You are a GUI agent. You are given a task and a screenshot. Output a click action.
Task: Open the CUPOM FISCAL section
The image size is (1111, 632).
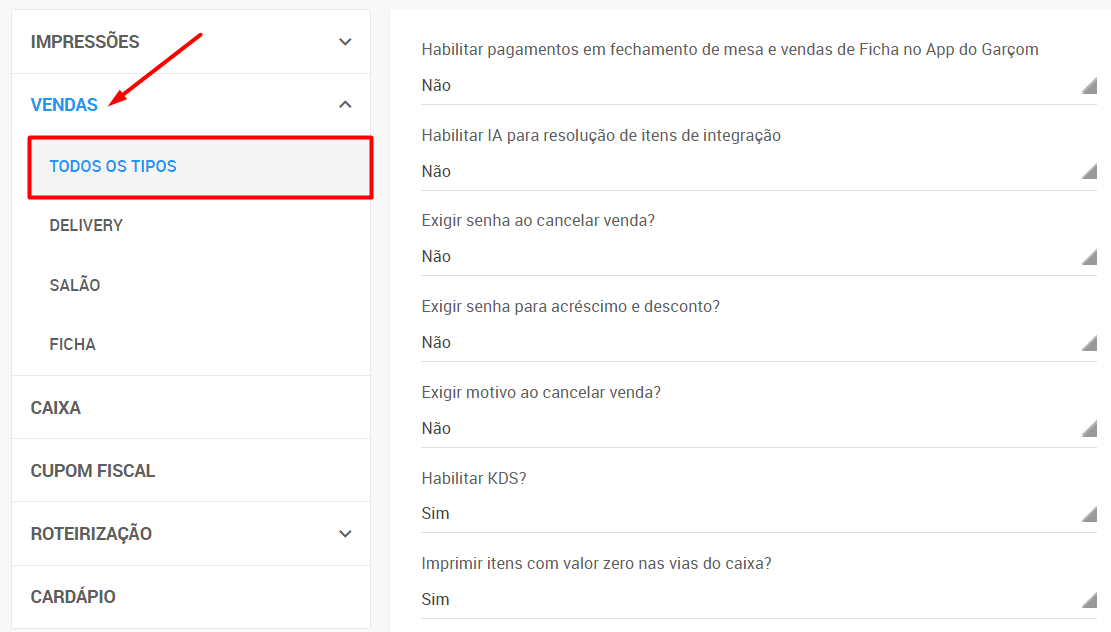93,471
